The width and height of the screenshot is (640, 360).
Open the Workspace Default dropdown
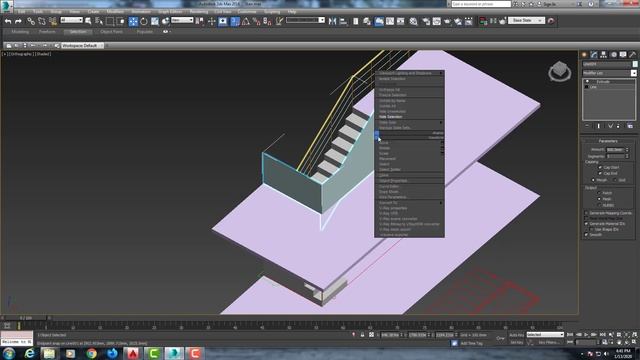click(82, 46)
